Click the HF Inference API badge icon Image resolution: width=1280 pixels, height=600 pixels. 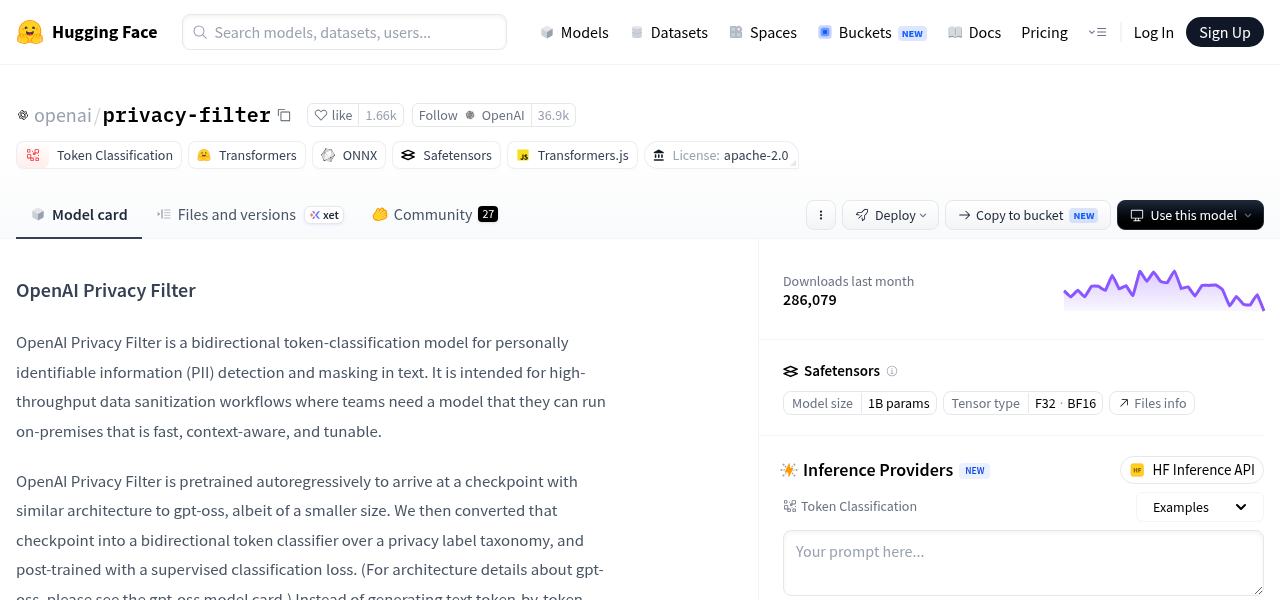pos(1137,470)
